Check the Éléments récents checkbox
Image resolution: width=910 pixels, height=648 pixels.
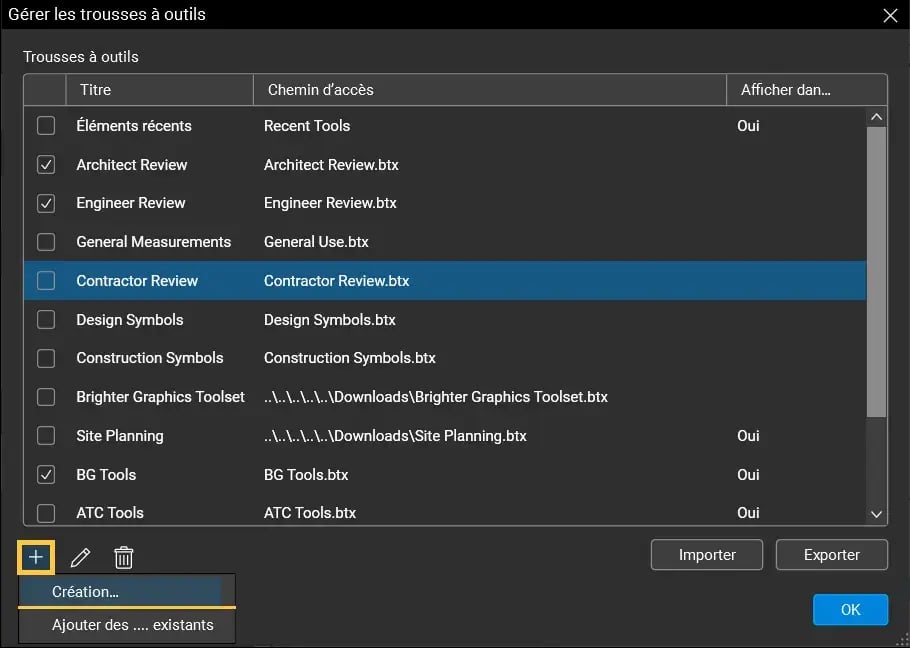click(x=45, y=126)
